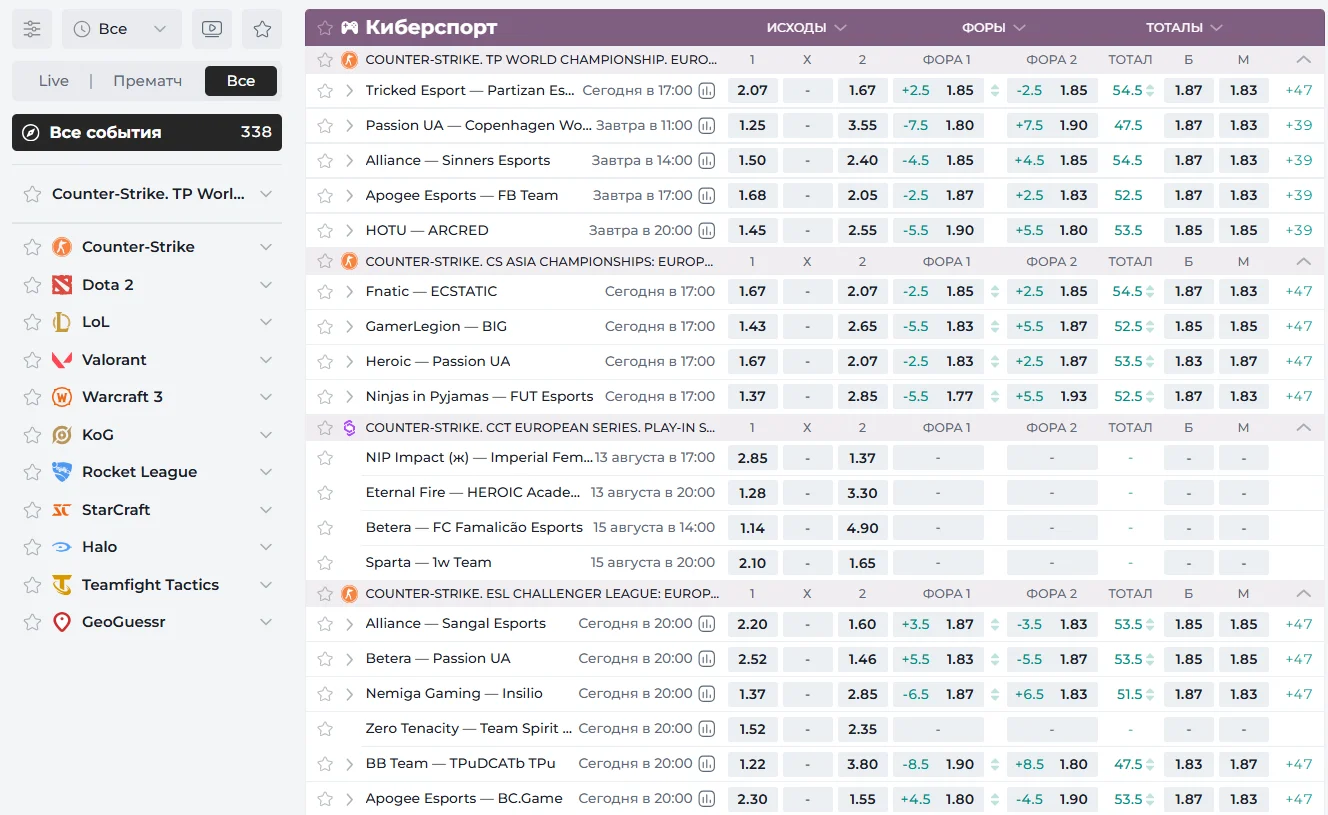Open the ТОТАЛЫ column dropdown

pyautogui.click(x=1185, y=28)
